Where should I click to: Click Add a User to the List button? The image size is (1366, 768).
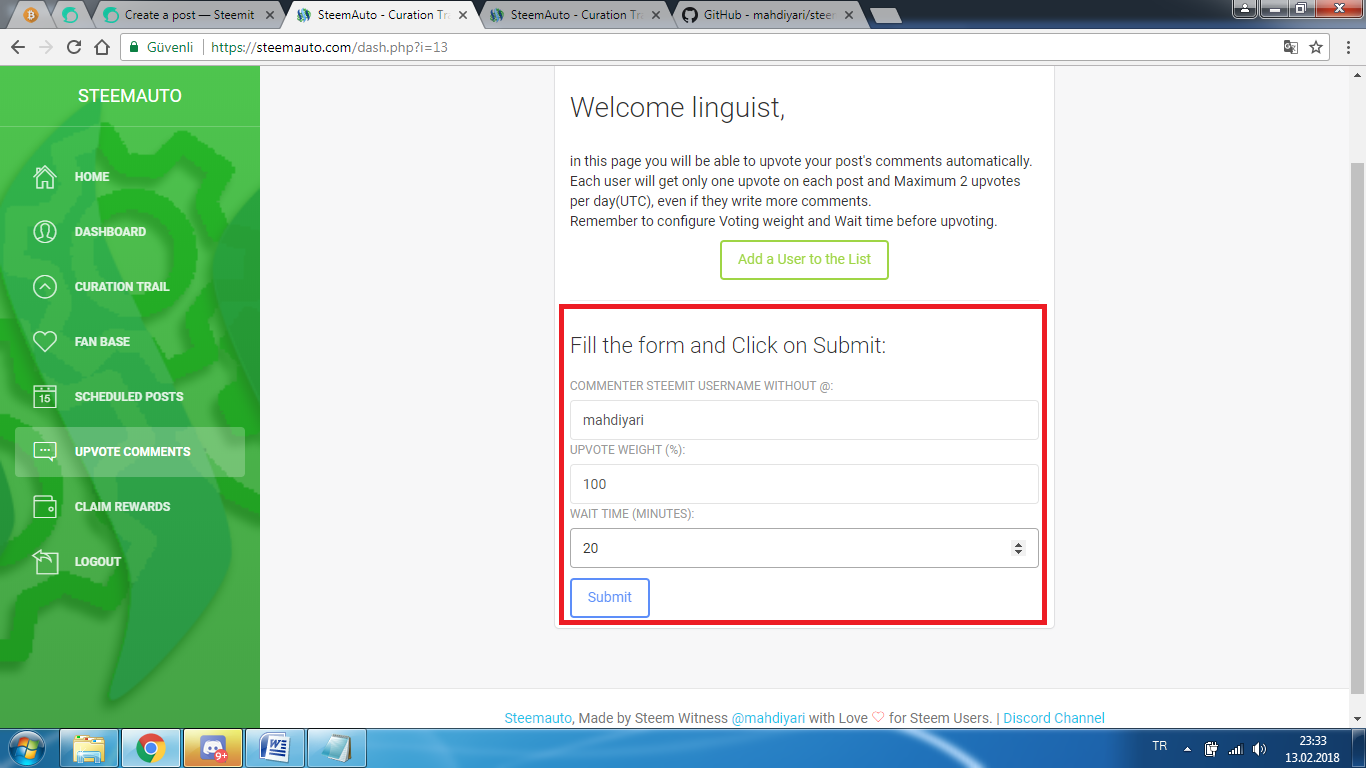(804, 259)
